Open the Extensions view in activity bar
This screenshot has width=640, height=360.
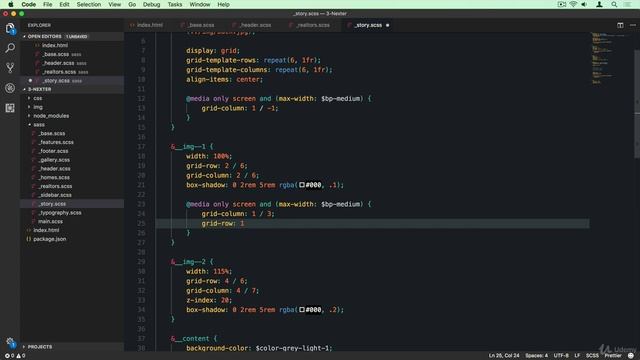coord(10,108)
